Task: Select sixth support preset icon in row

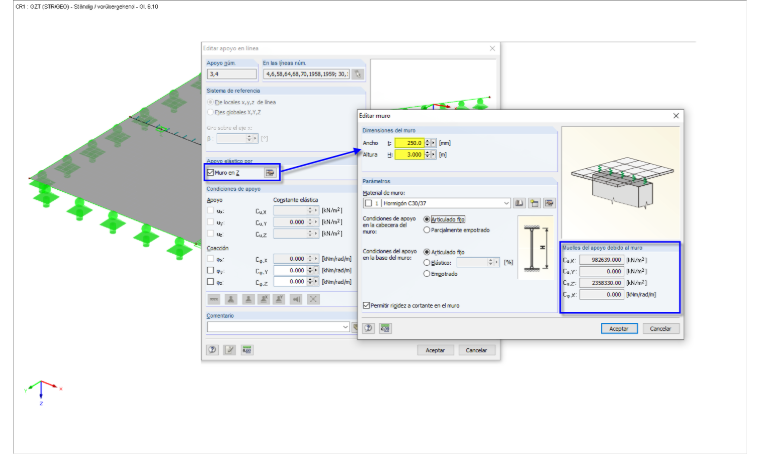Action: pos(296,299)
